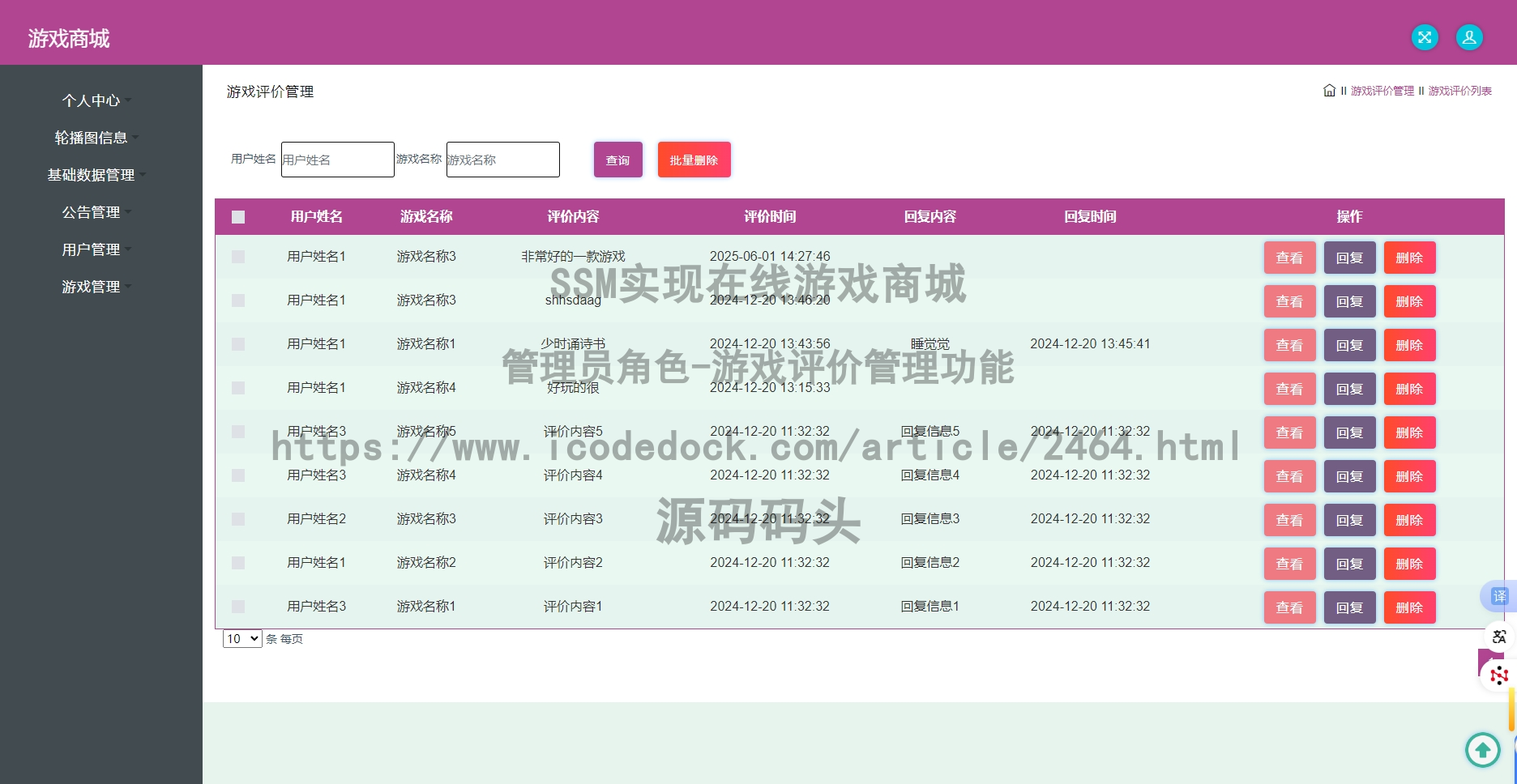The image size is (1517, 784).
Task: Click the home icon in breadcrumb
Action: (x=1329, y=91)
